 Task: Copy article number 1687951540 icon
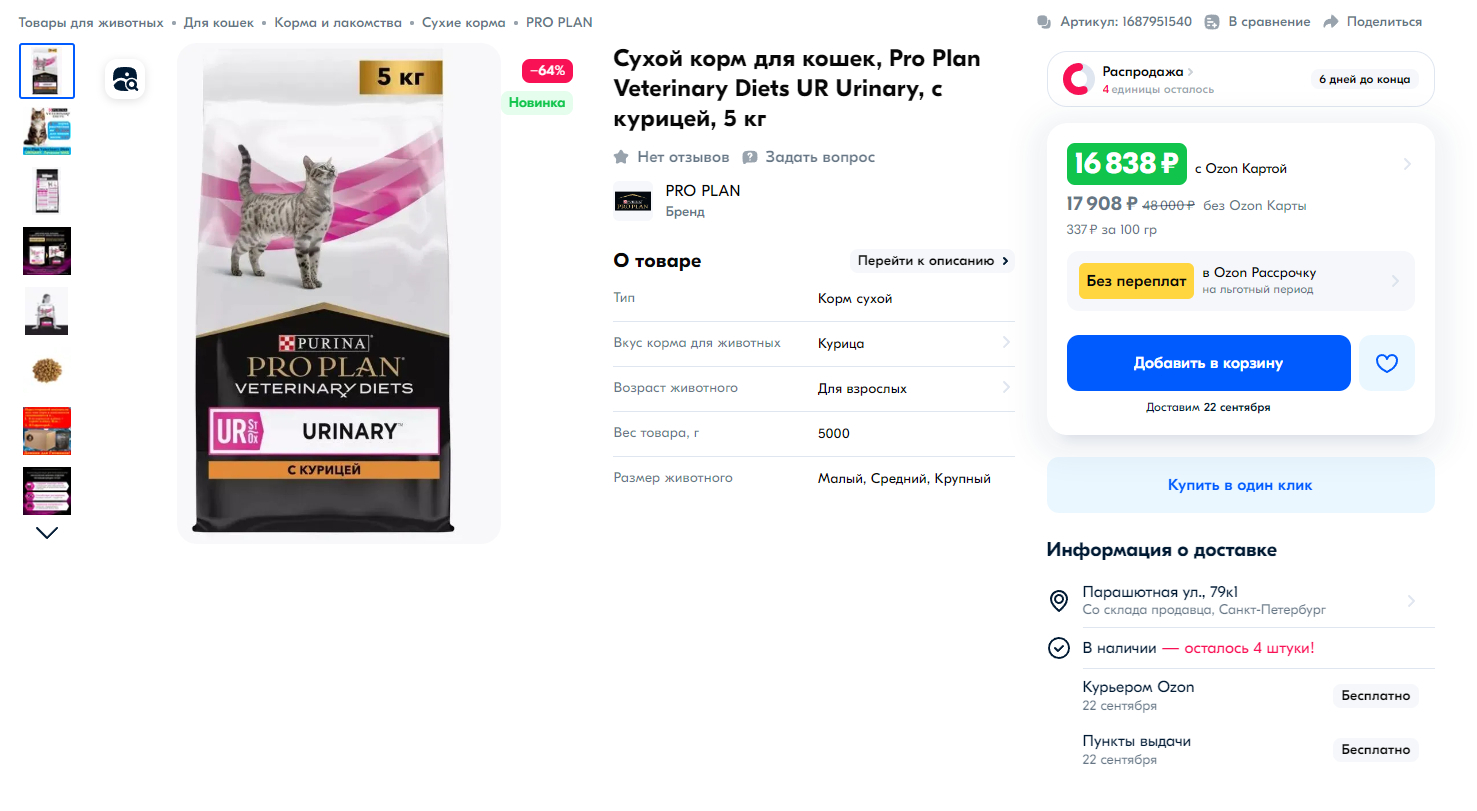pos(1044,22)
